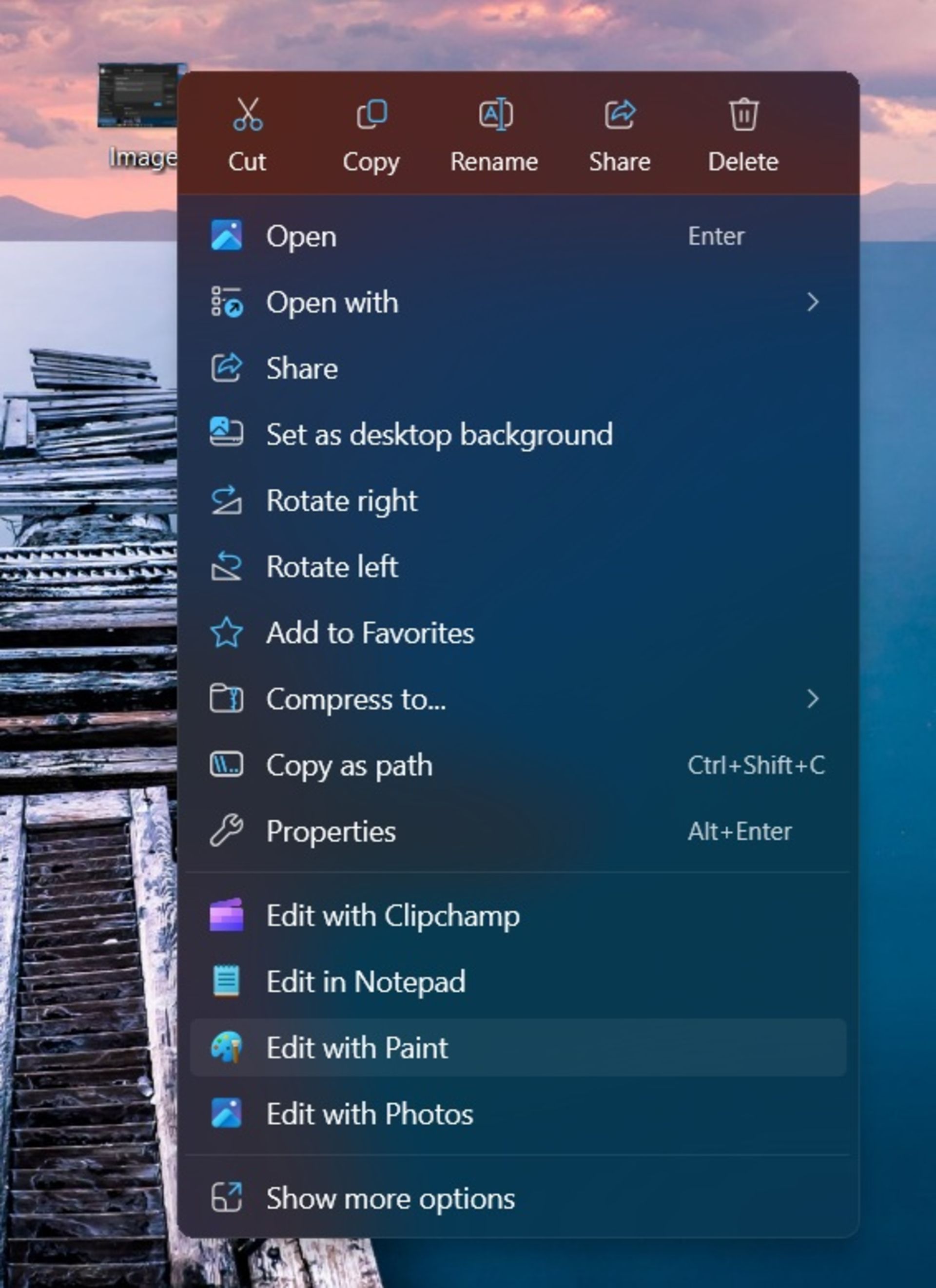Select Edit with Photos

pos(370,1114)
